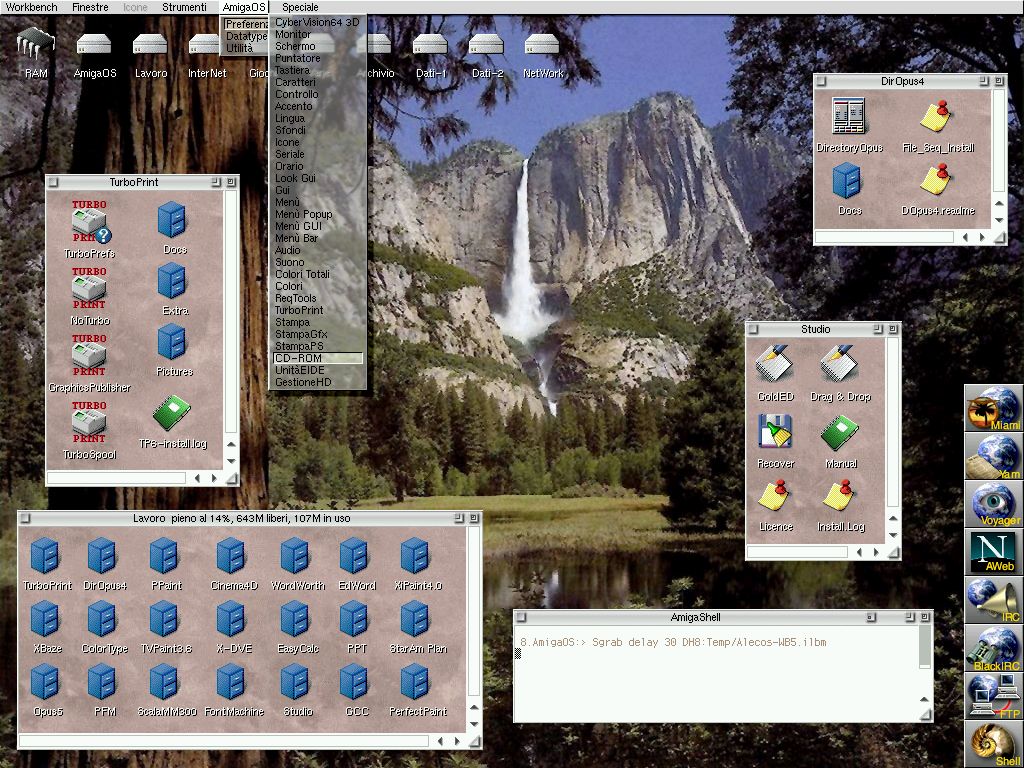The width and height of the screenshot is (1024, 768).
Task: Select the RAM disk desktop icon
Action: 36,48
